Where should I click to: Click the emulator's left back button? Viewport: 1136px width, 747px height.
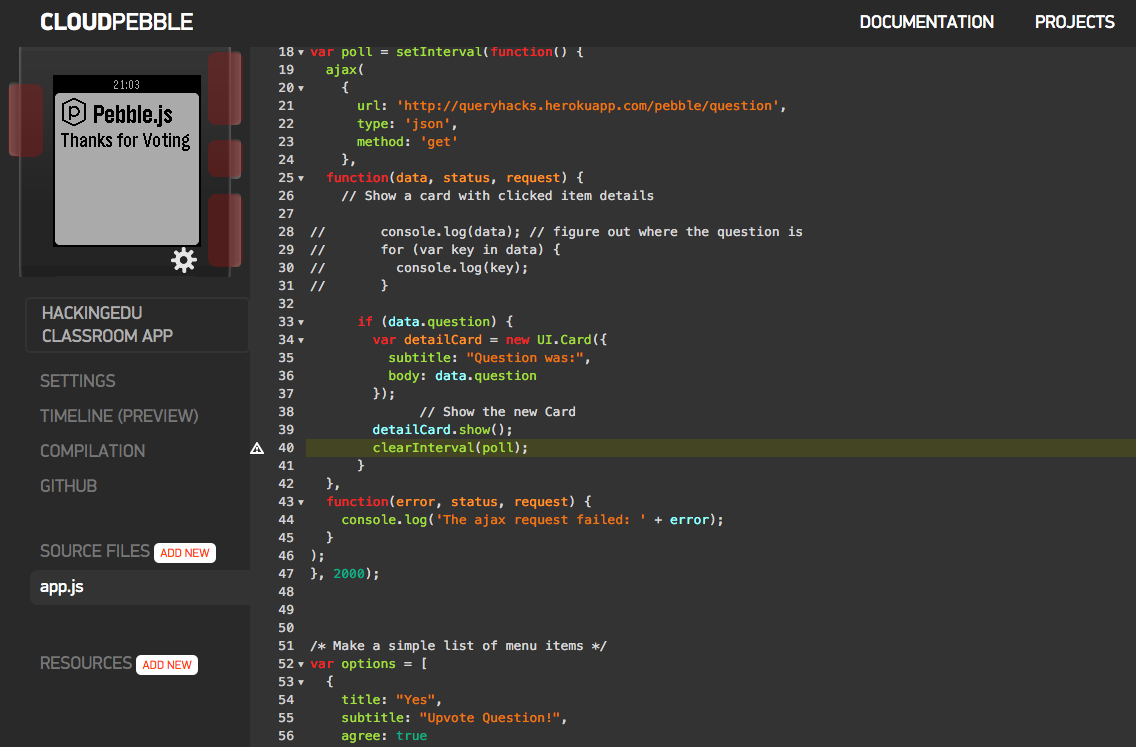click(x=25, y=120)
